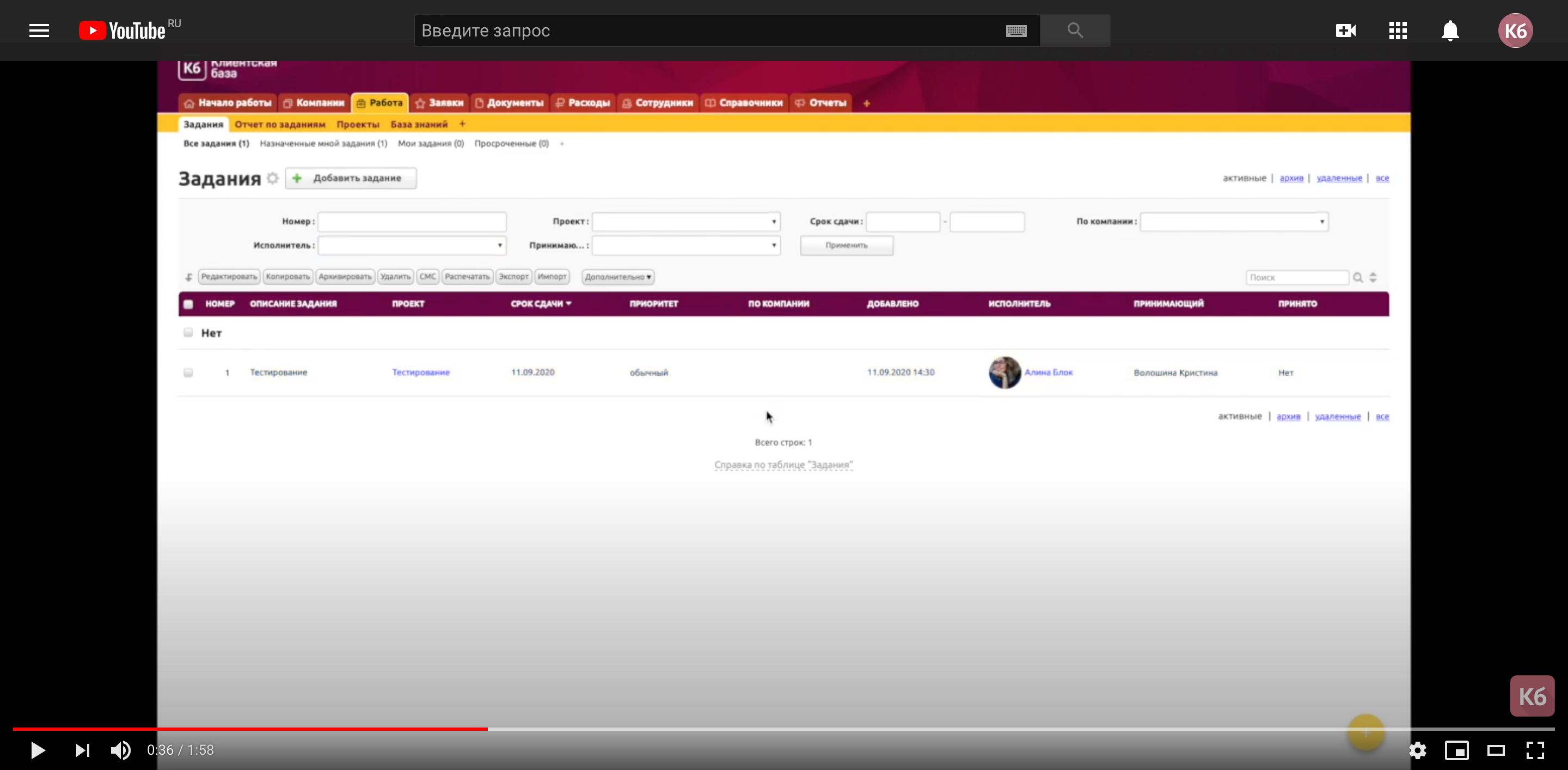Expand the Дополнительно actions dropdown
The image size is (1568, 770).
618,277
